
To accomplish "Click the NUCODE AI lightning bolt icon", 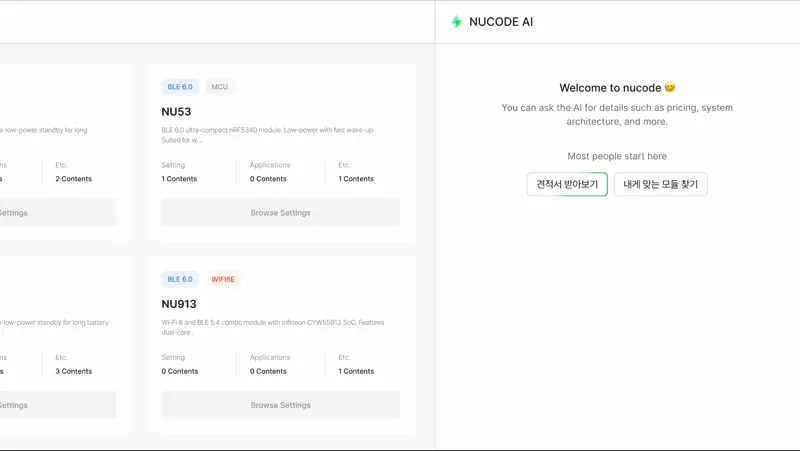I will [457, 22].
